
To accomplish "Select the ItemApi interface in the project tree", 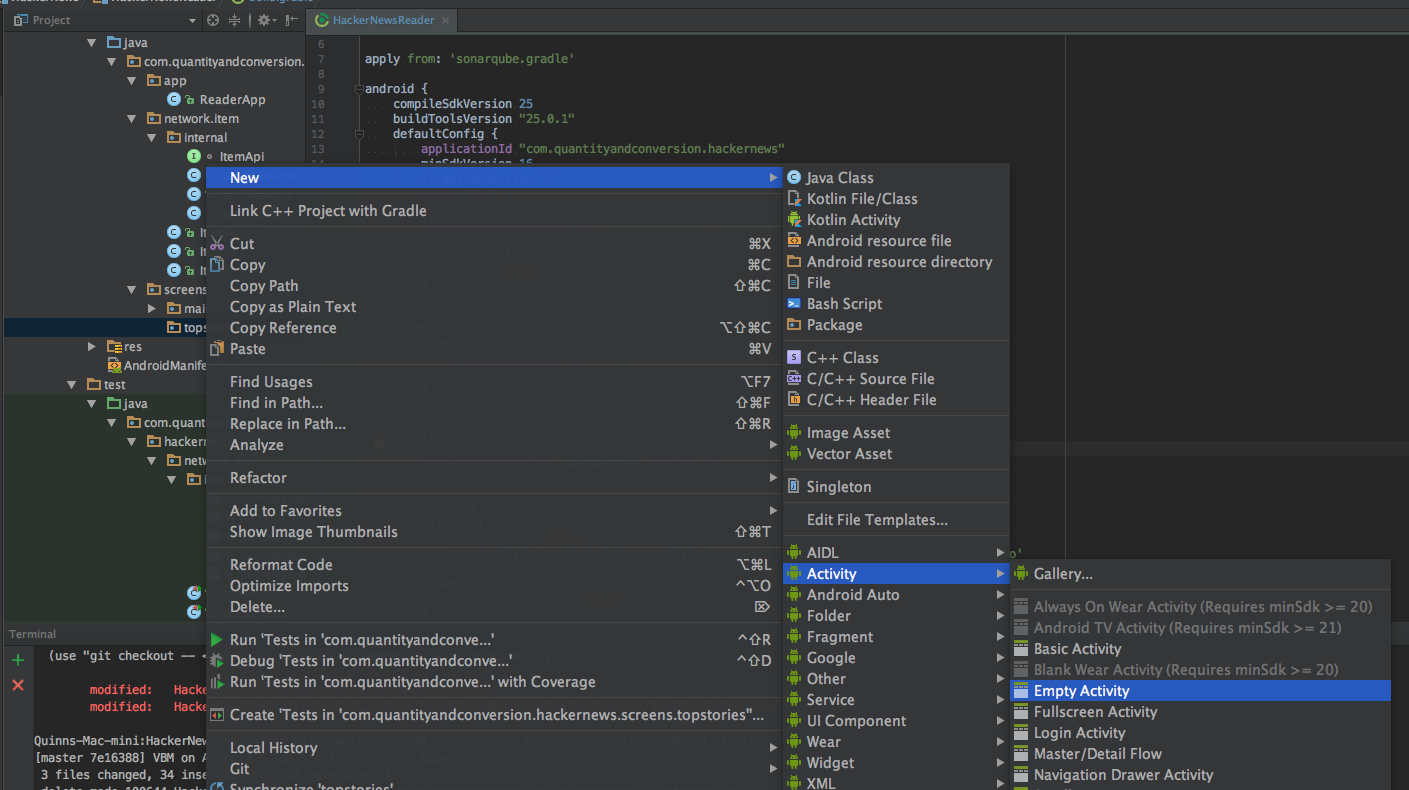I will (241, 157).
